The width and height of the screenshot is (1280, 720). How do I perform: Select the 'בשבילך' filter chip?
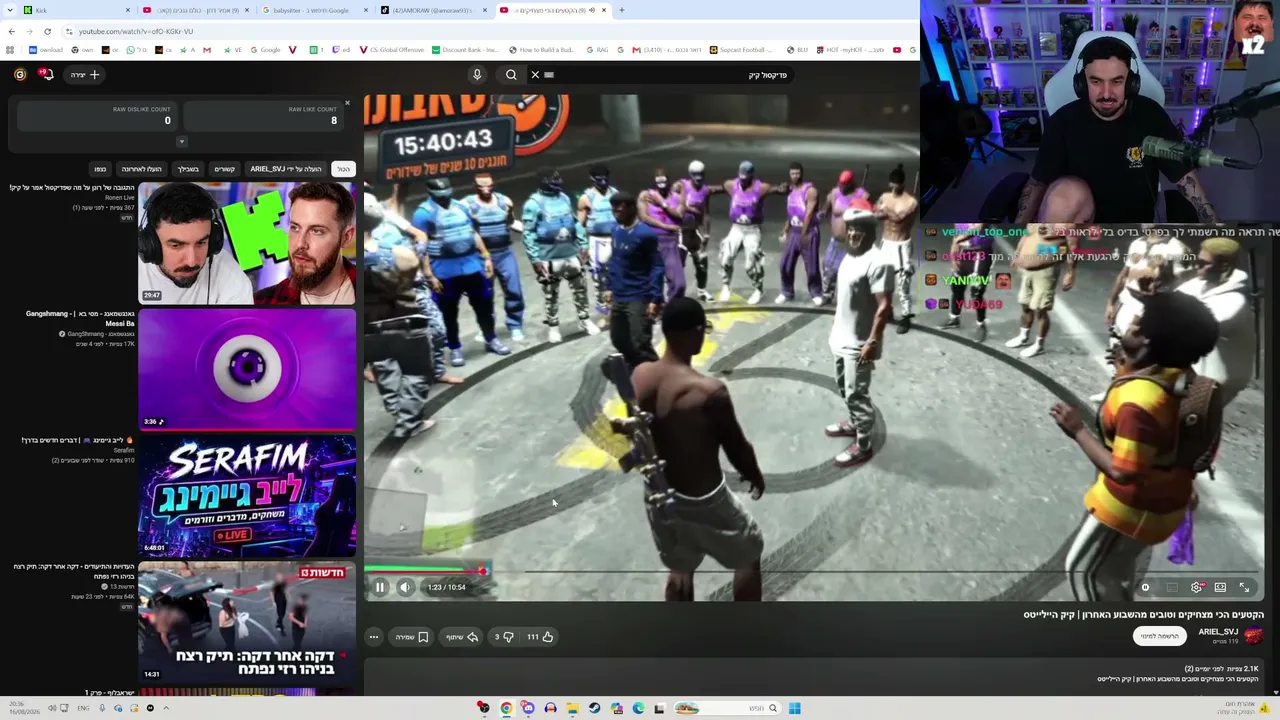tap(188, 169)
